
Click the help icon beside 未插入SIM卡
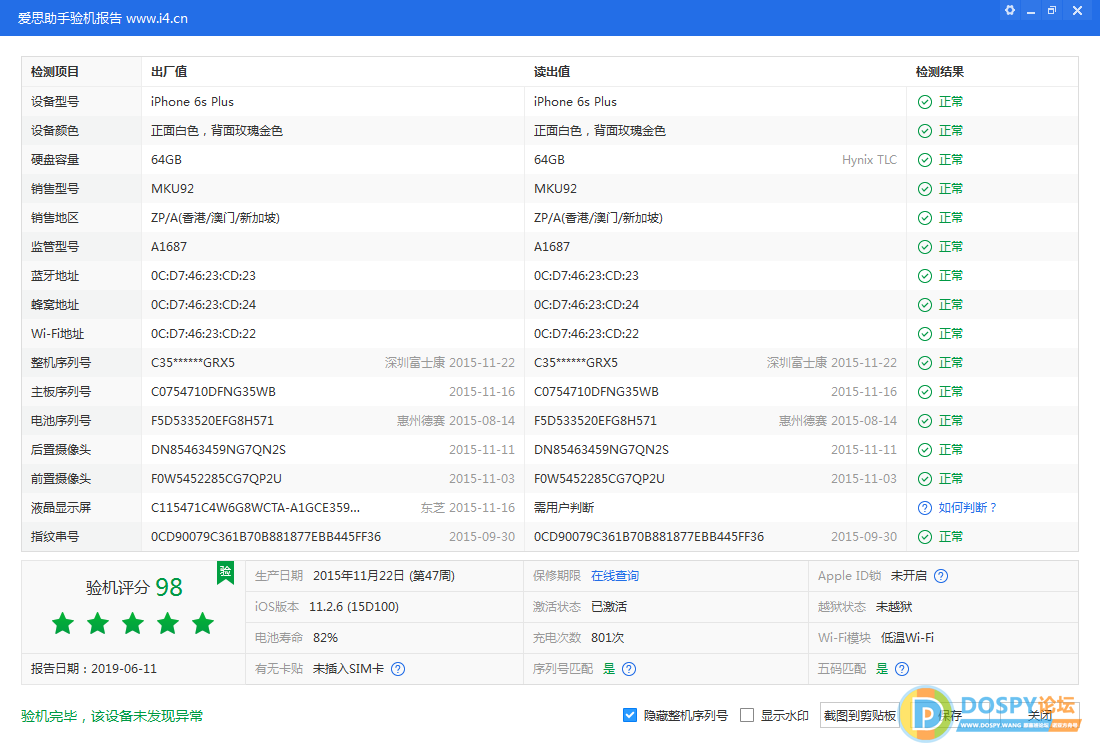coord(398,669)
